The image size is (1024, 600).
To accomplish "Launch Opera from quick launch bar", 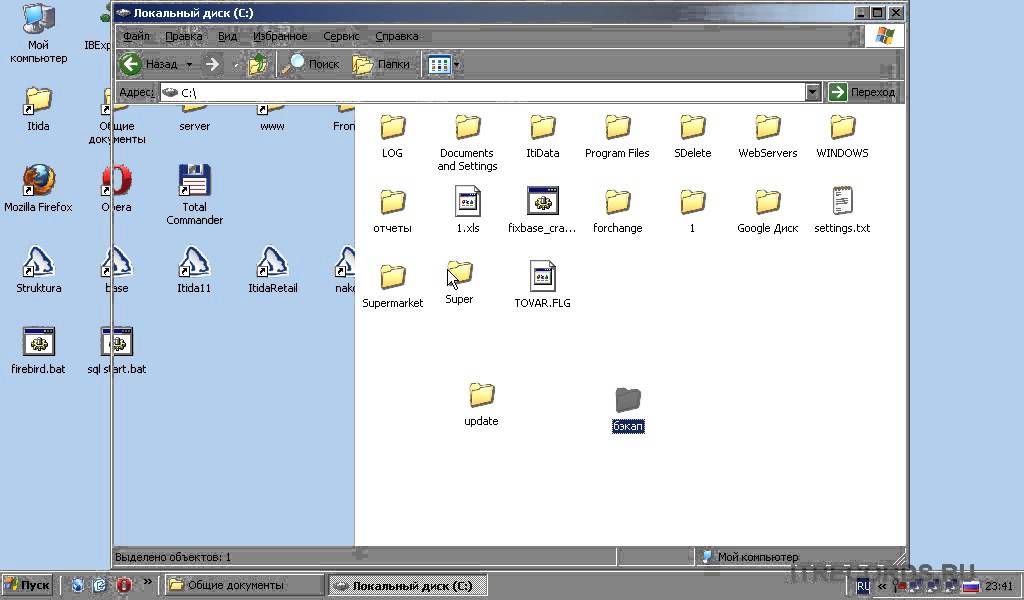I will tap(123, 585).
